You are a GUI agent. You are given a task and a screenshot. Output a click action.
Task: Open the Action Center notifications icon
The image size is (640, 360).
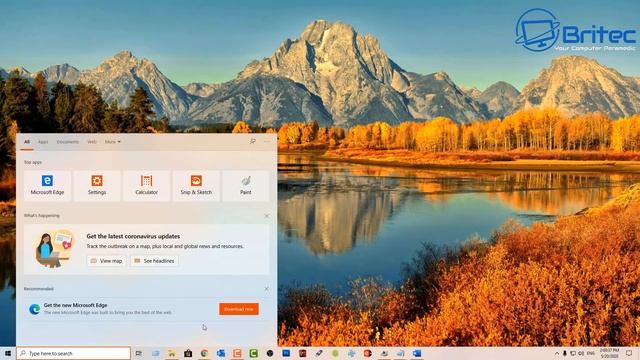click(x=629, y=353)
